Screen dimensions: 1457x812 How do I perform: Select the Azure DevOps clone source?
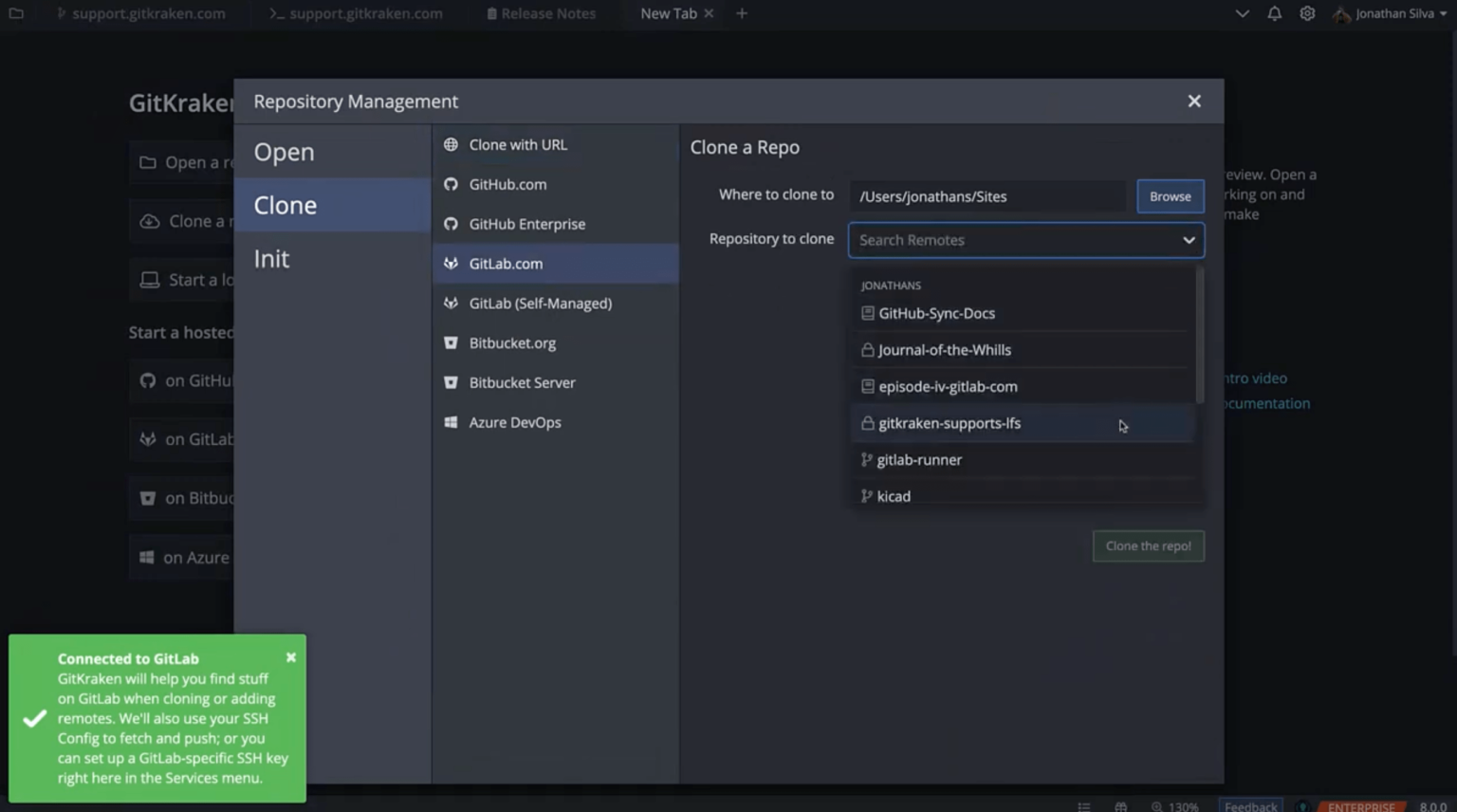point(515,422)
